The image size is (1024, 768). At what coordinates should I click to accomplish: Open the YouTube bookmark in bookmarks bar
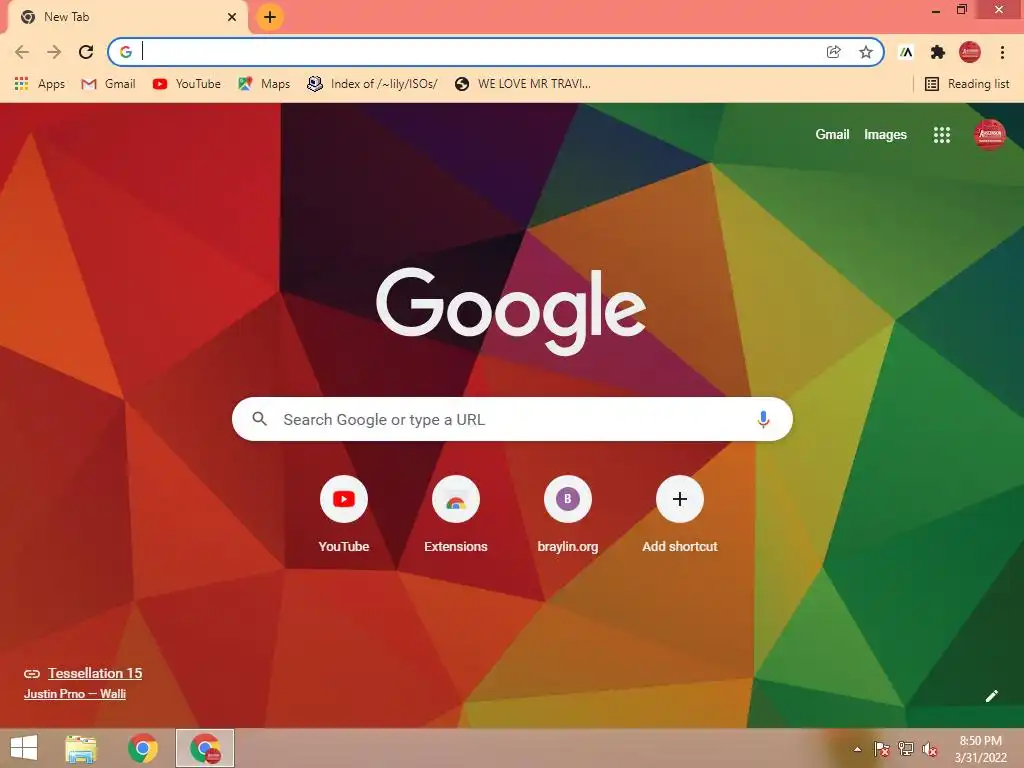click(187, 84)
